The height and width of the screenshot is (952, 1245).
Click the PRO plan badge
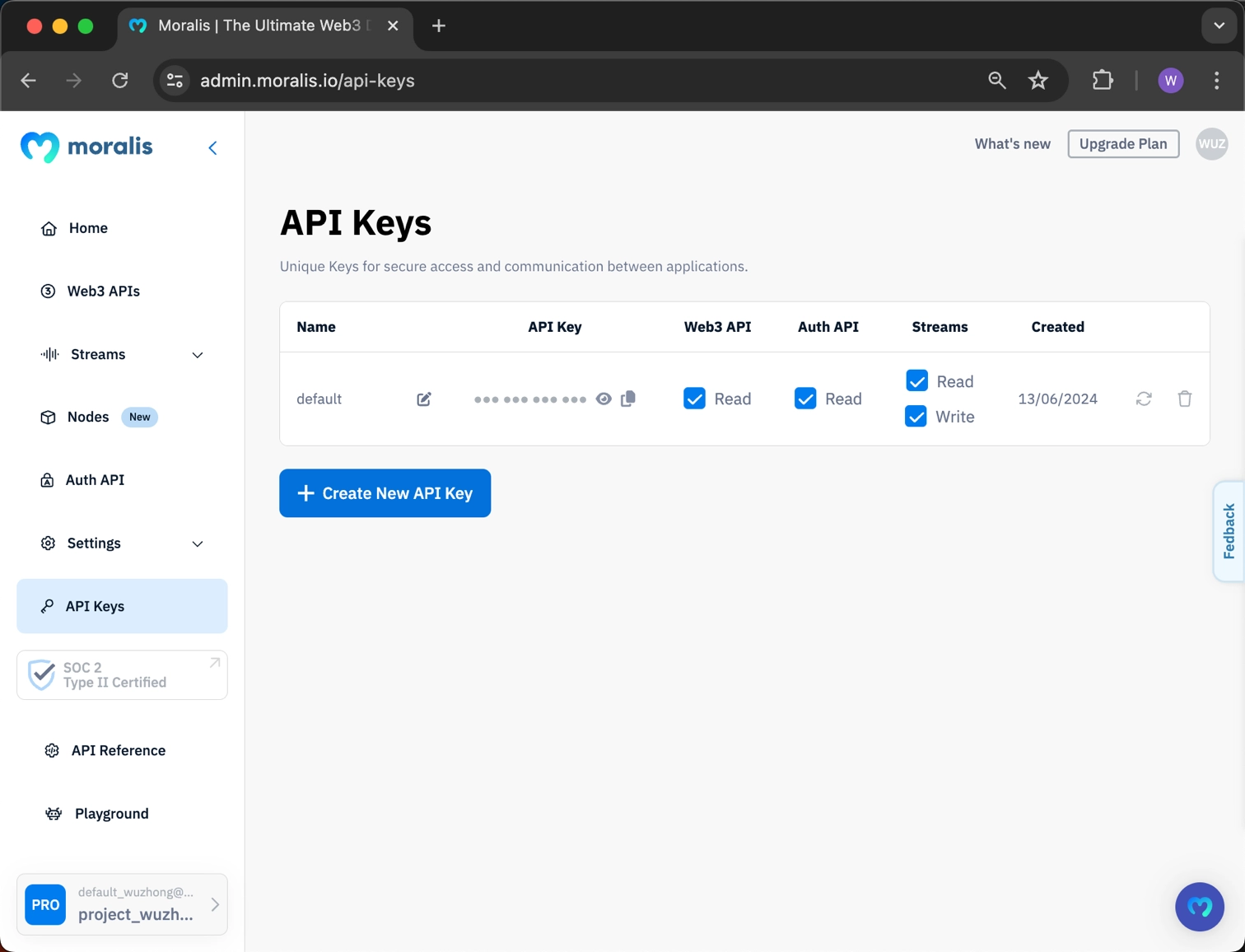pos(45,904)
